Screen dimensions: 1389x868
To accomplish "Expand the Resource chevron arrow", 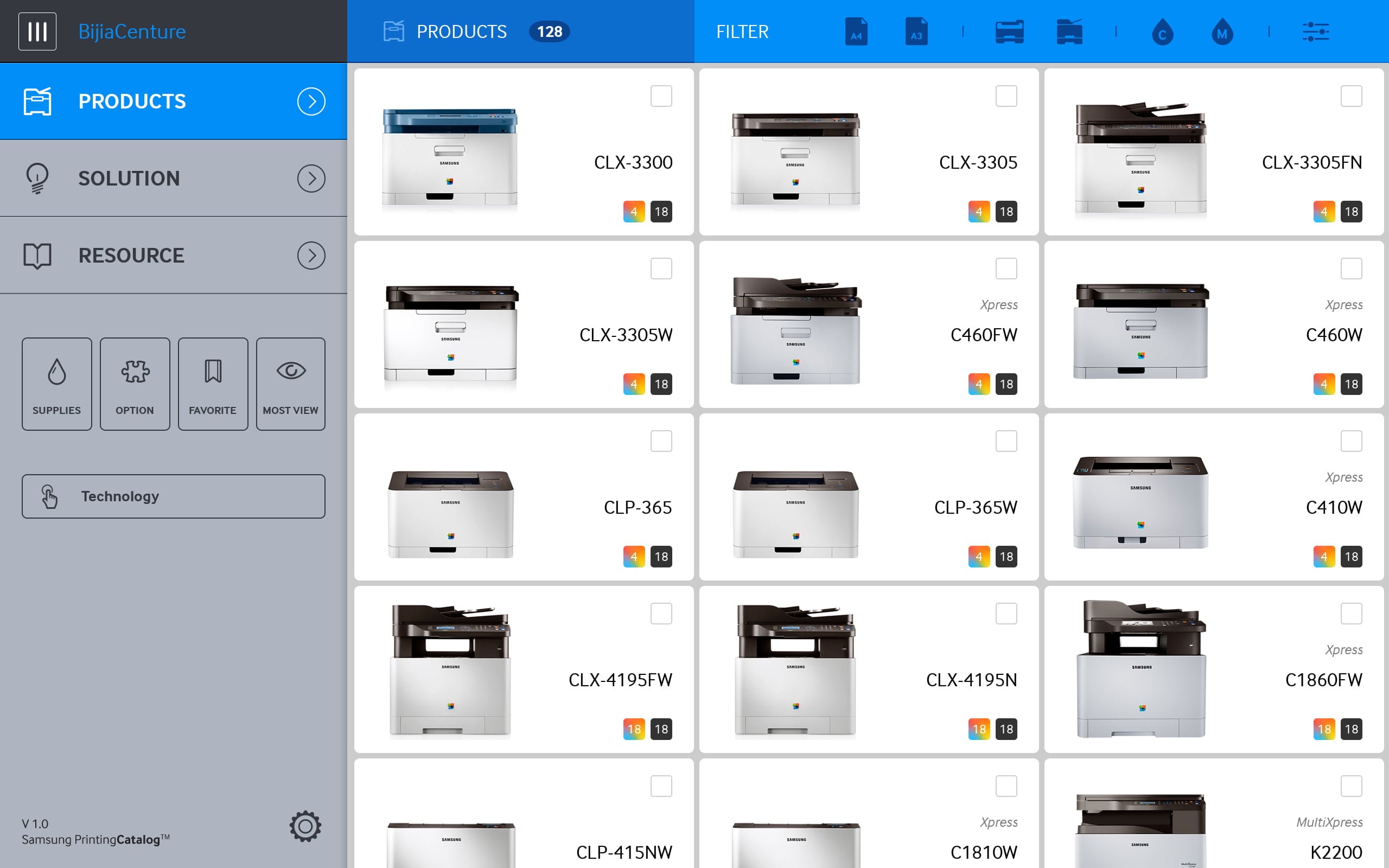I will tap(311, 256).
